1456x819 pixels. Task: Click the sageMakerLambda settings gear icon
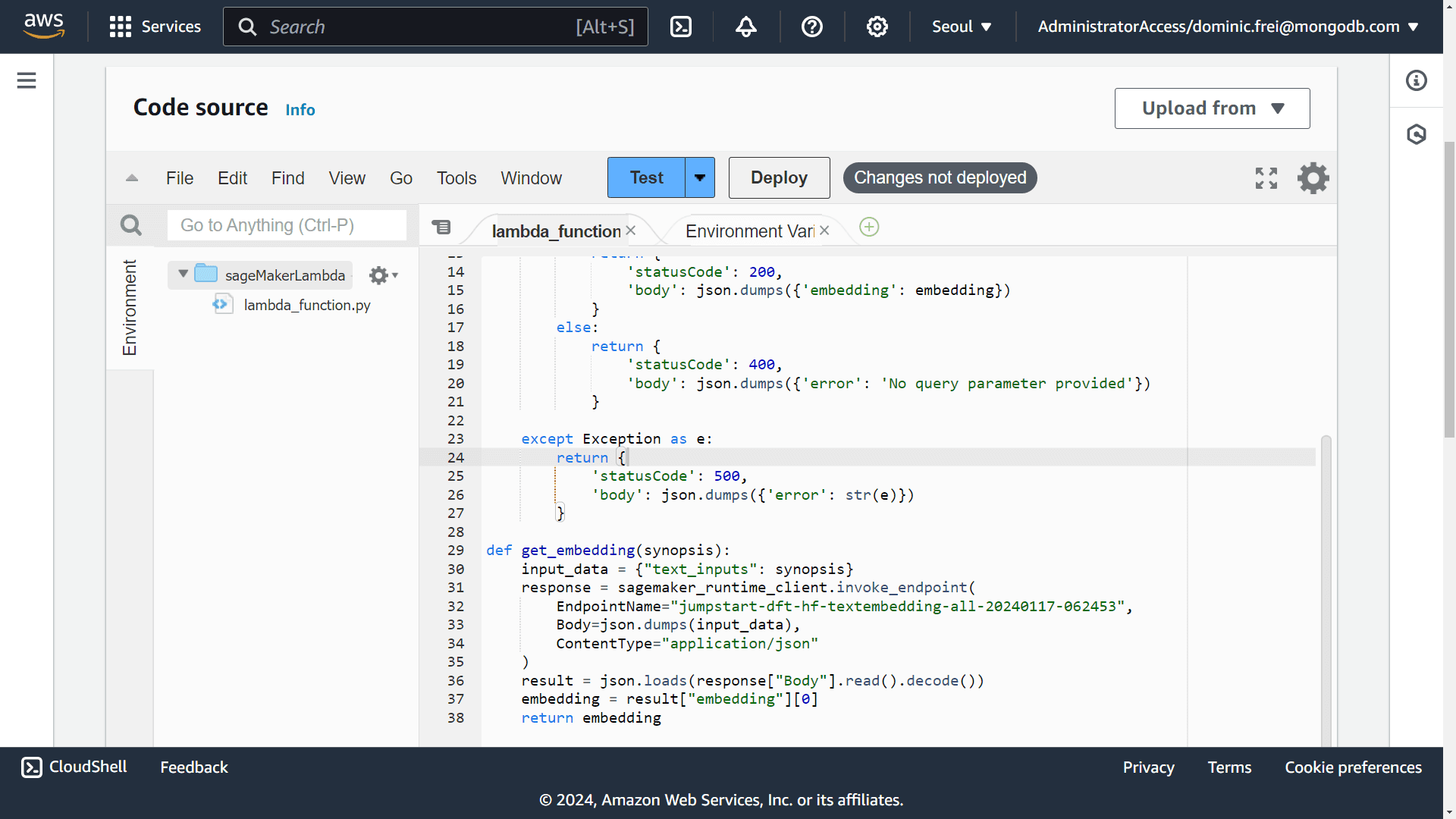click(381, 276)
